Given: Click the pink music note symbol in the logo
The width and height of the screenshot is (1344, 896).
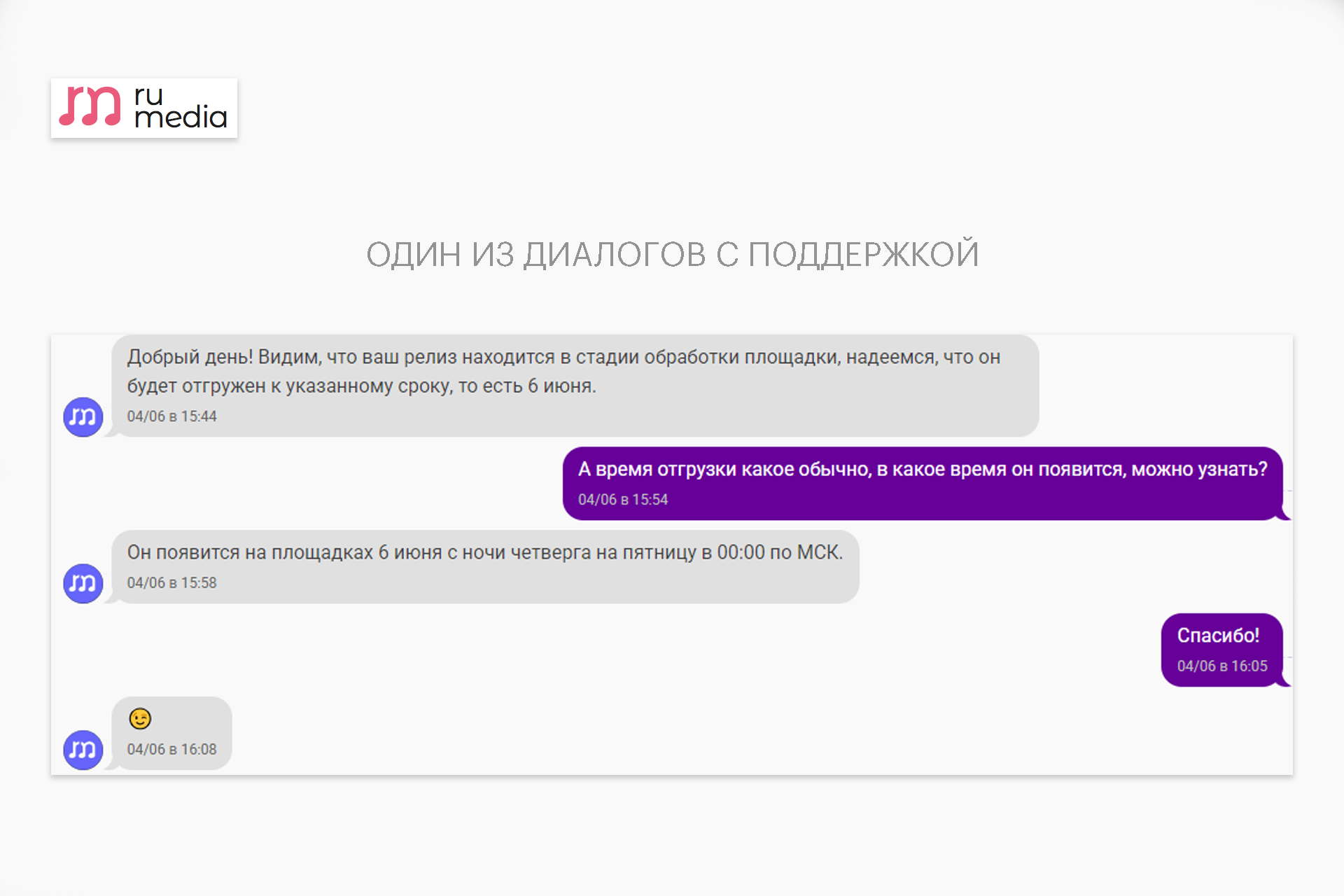Looking at the screenshot, I should tap(90, 106).
